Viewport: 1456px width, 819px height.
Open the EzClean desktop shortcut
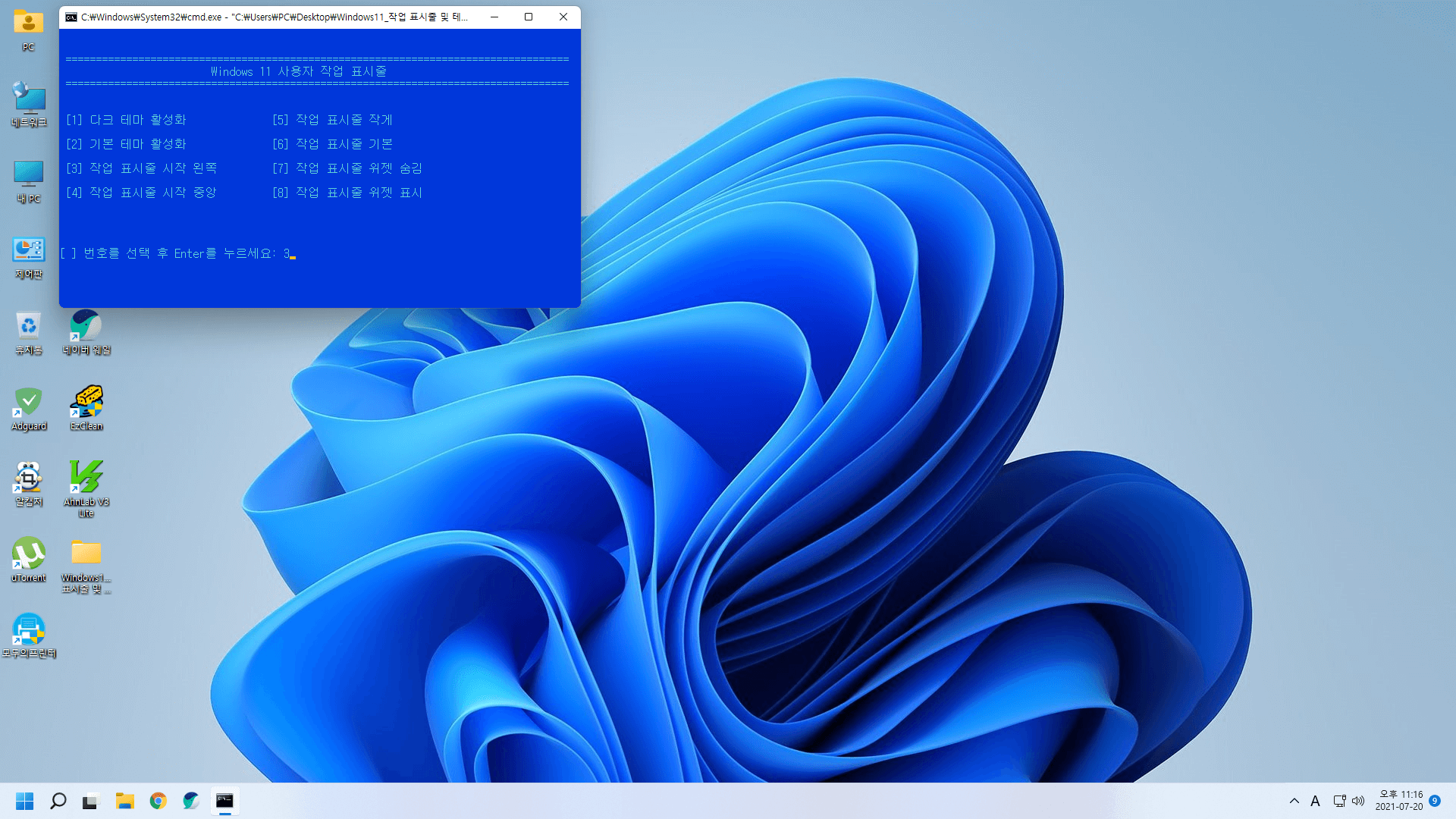pyautogui.click(x=86, y=408)
